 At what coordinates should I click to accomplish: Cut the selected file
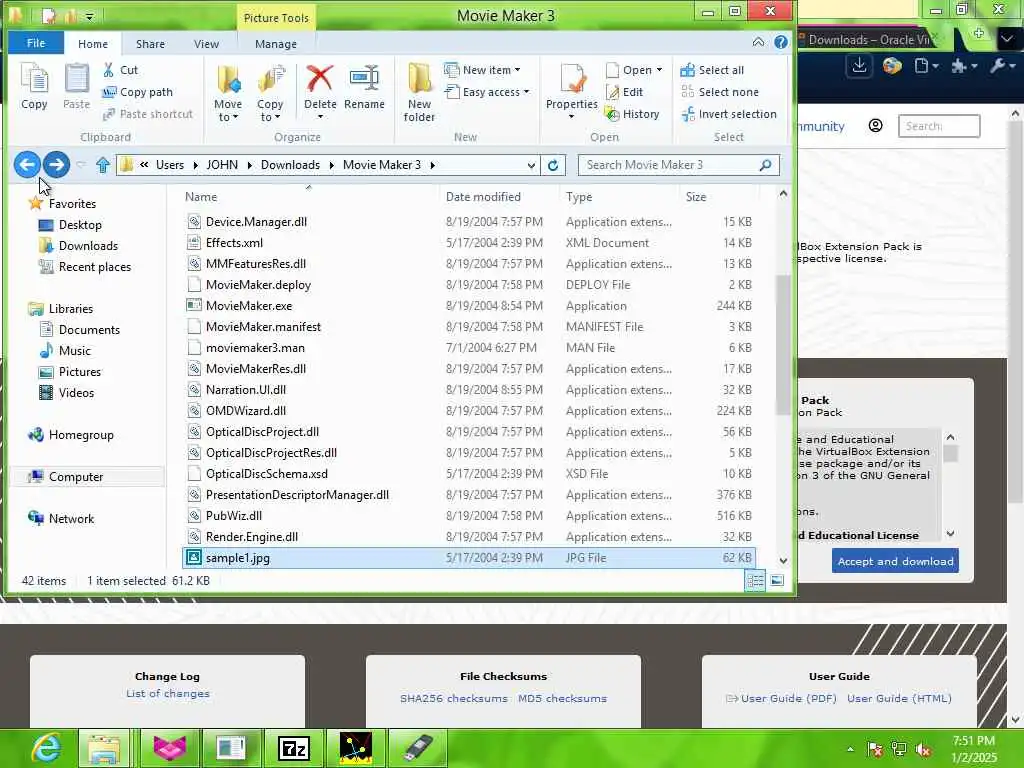pos(120,70)
